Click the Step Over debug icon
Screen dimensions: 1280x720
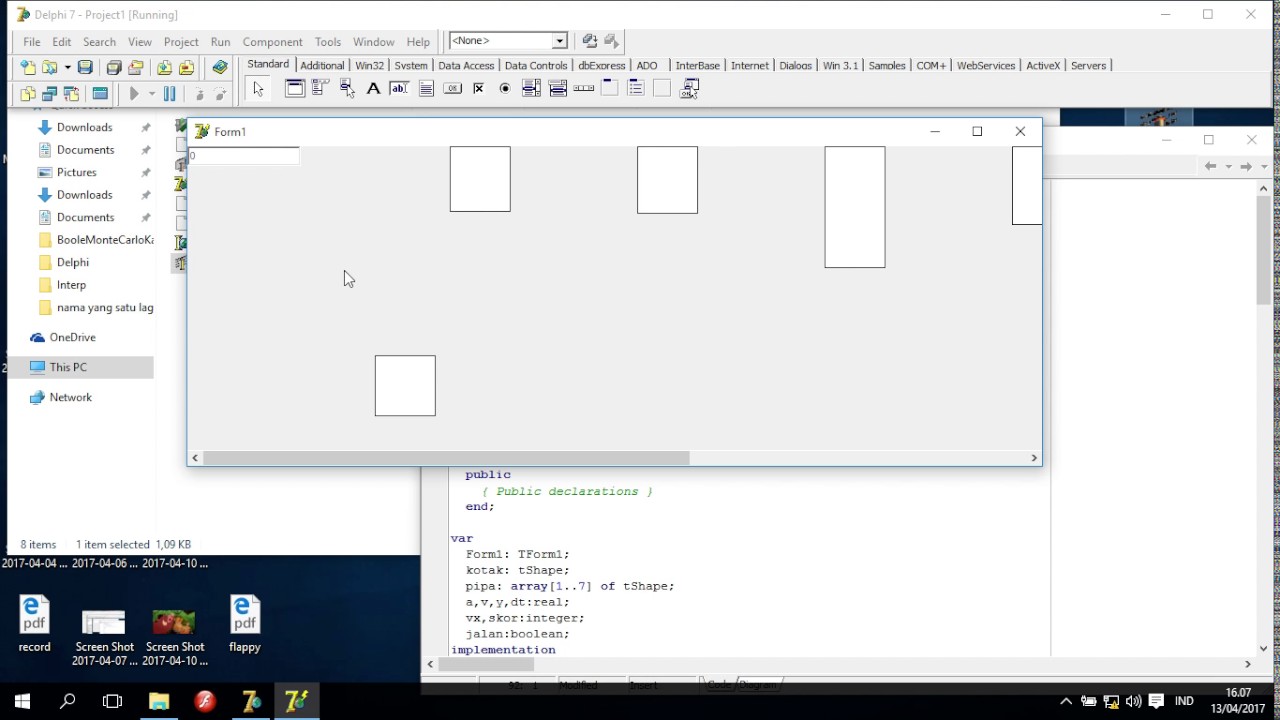pyautogui.click(x=221, y=94)
